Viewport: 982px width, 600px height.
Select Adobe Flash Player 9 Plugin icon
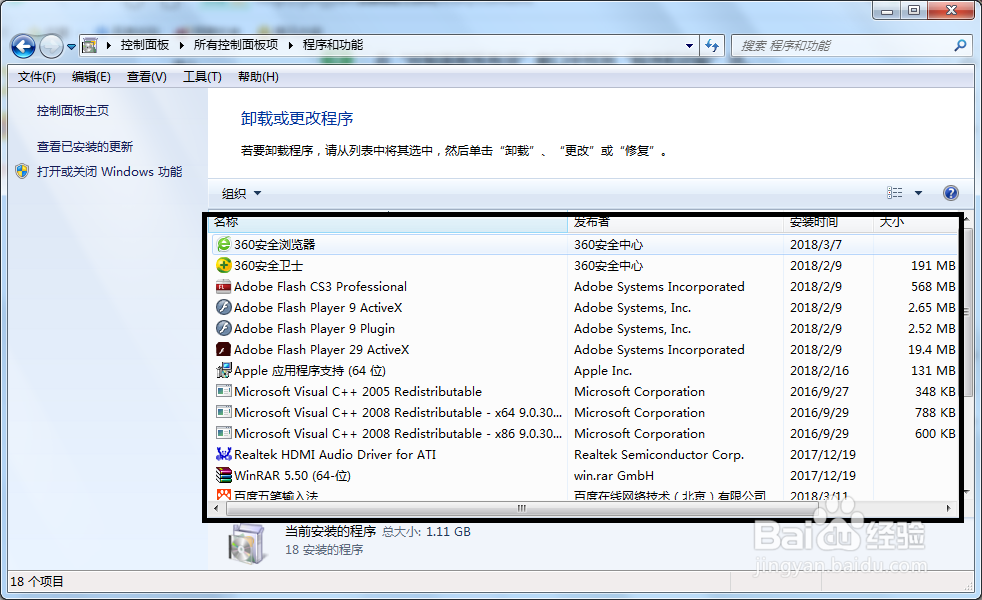pos(224,328)
